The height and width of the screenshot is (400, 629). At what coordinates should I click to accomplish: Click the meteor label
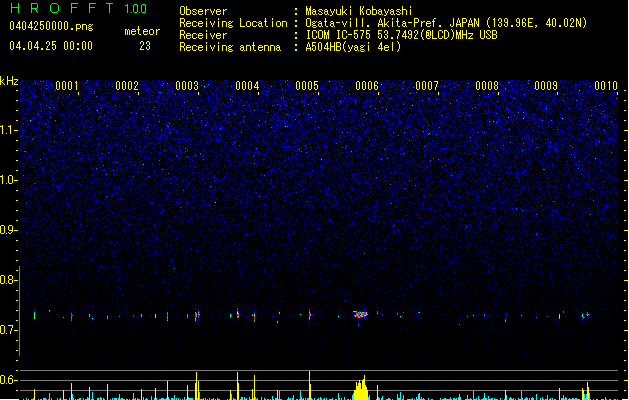click(142, 31)
